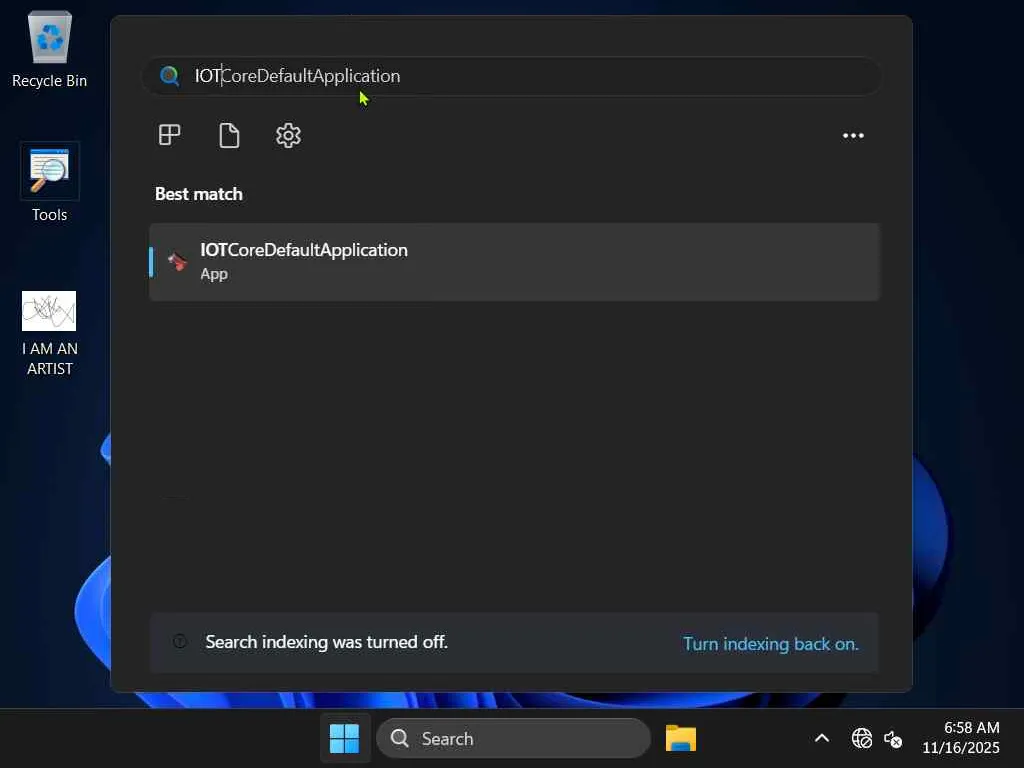Click the muted volume tray icon
This screenshot has width=1024, height=768.
(893, 739)
